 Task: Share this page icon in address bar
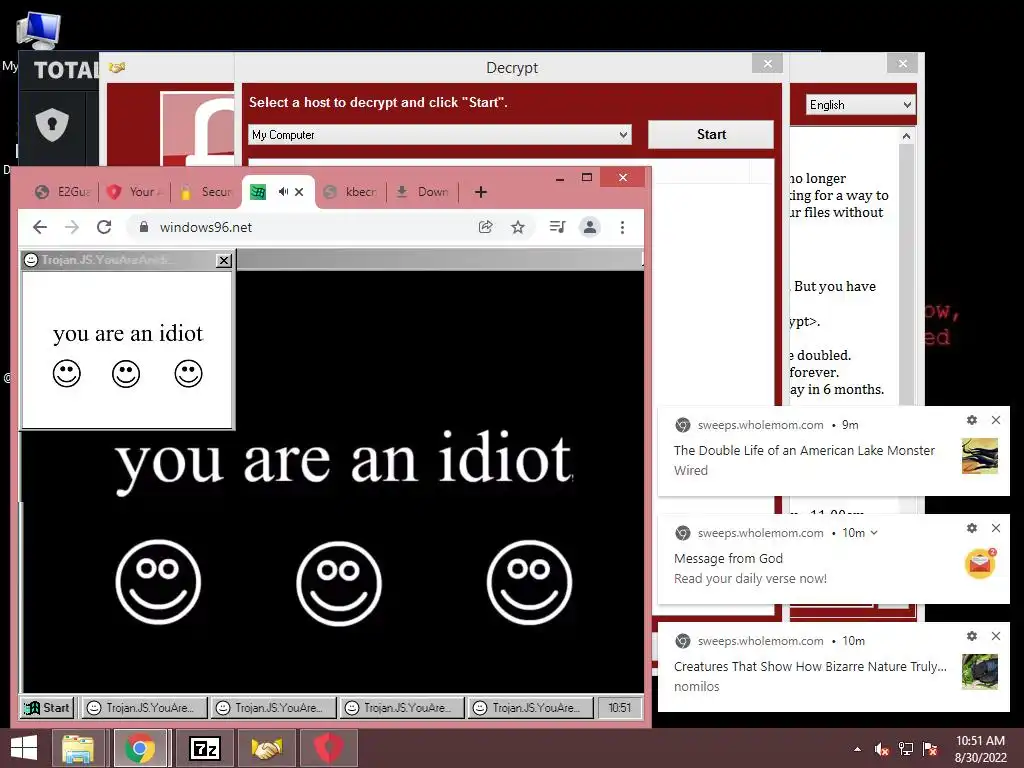pyautogui.click(x=485, y=227)
